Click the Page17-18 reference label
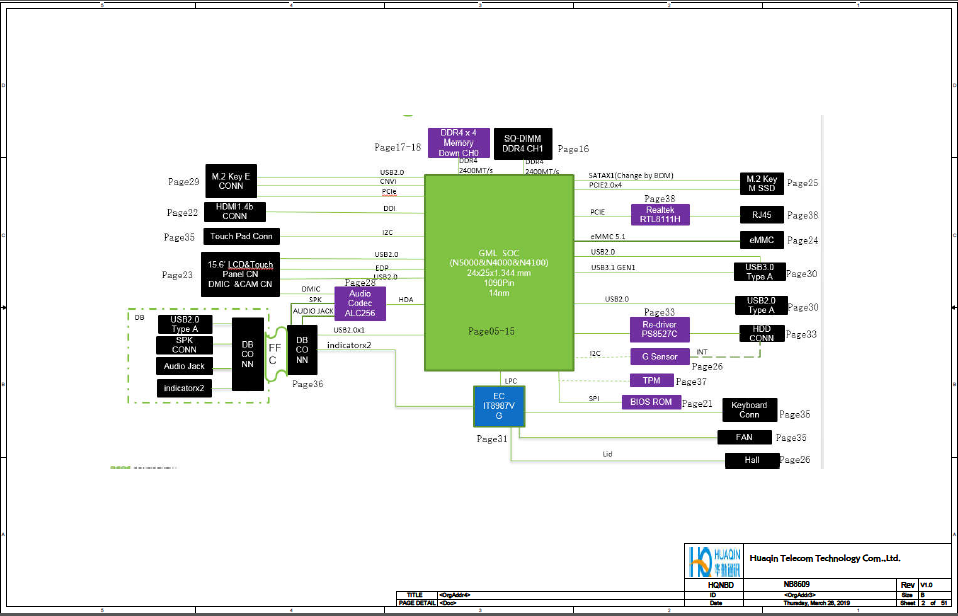The image size is (958, 616). tap(398, 147)
